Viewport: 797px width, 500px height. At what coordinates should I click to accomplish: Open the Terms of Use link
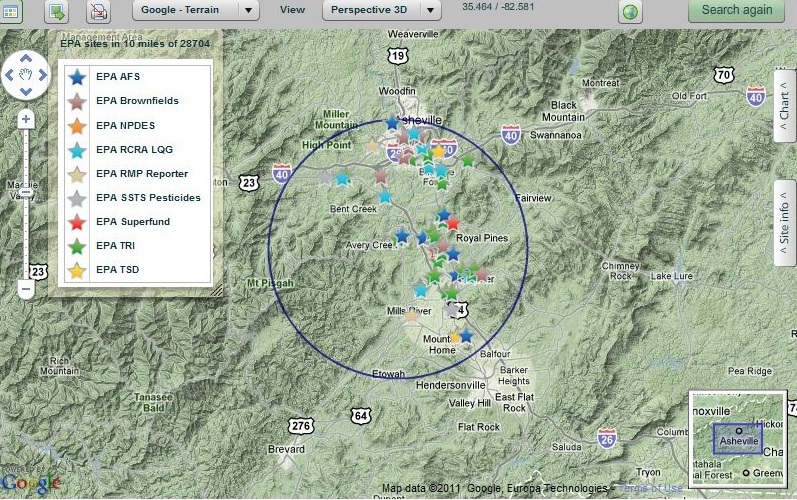click(x=651, y=488)
